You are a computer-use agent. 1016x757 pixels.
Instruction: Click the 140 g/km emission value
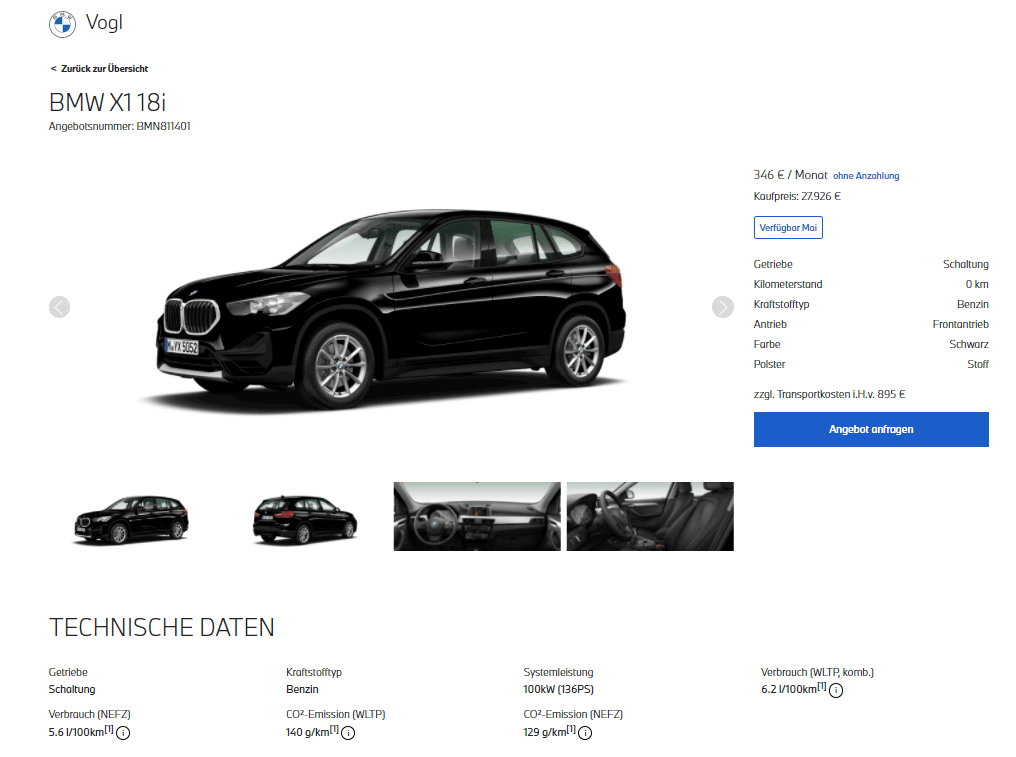point(308,732)
